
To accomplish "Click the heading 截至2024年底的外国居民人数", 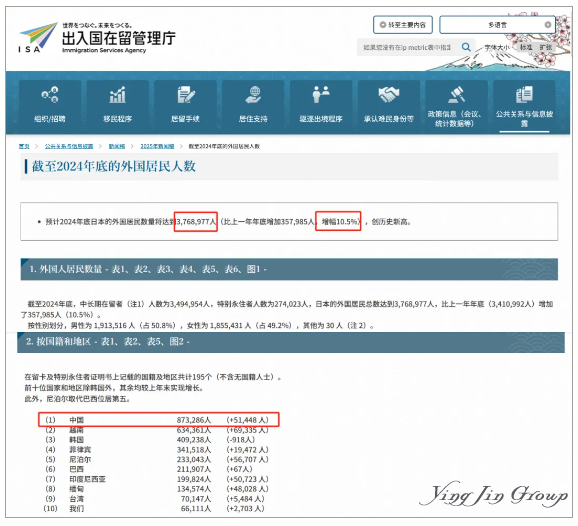I will click(x=114, y=166).
